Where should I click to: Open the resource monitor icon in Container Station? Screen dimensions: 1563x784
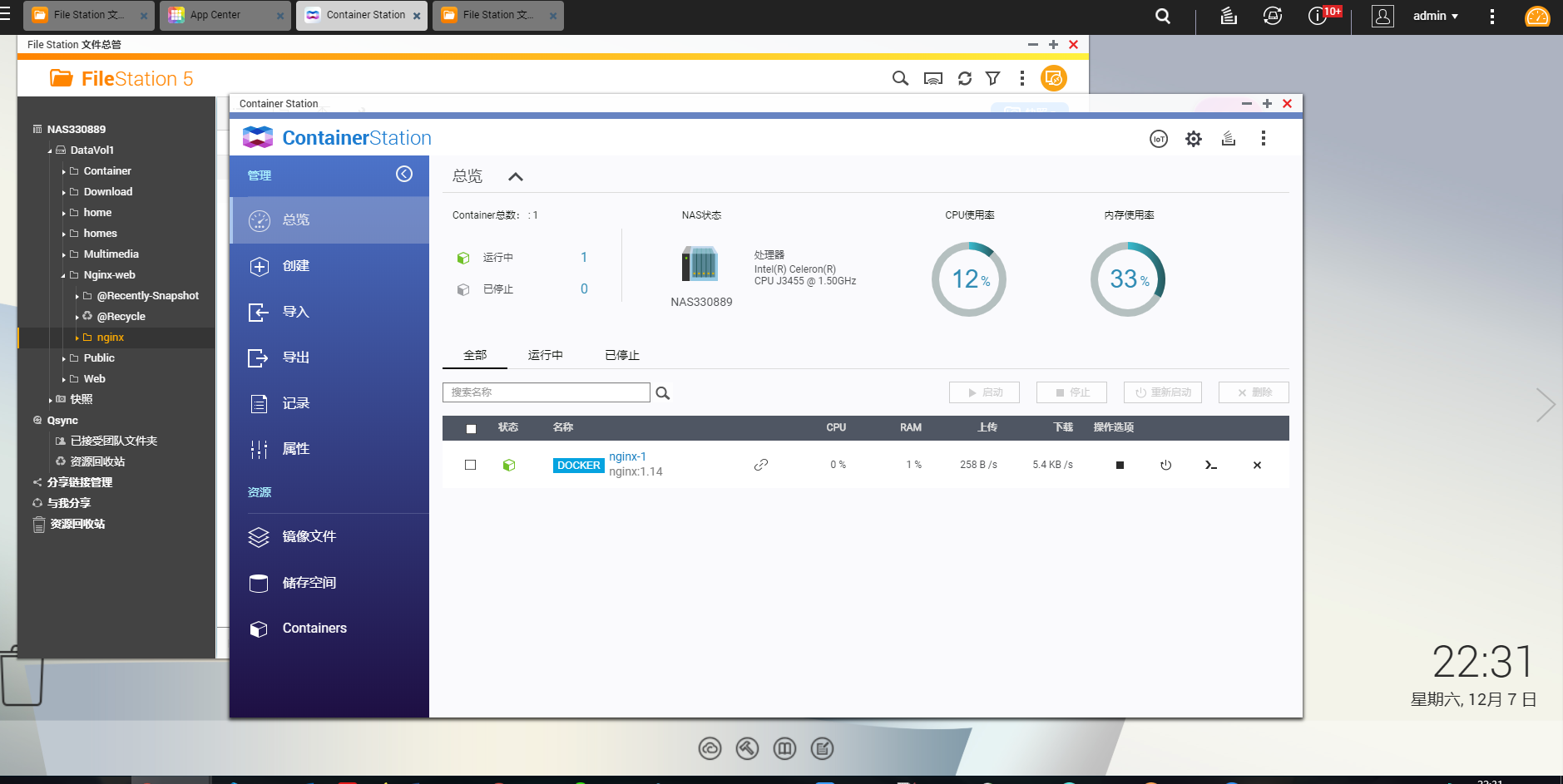click(1229, 138)
